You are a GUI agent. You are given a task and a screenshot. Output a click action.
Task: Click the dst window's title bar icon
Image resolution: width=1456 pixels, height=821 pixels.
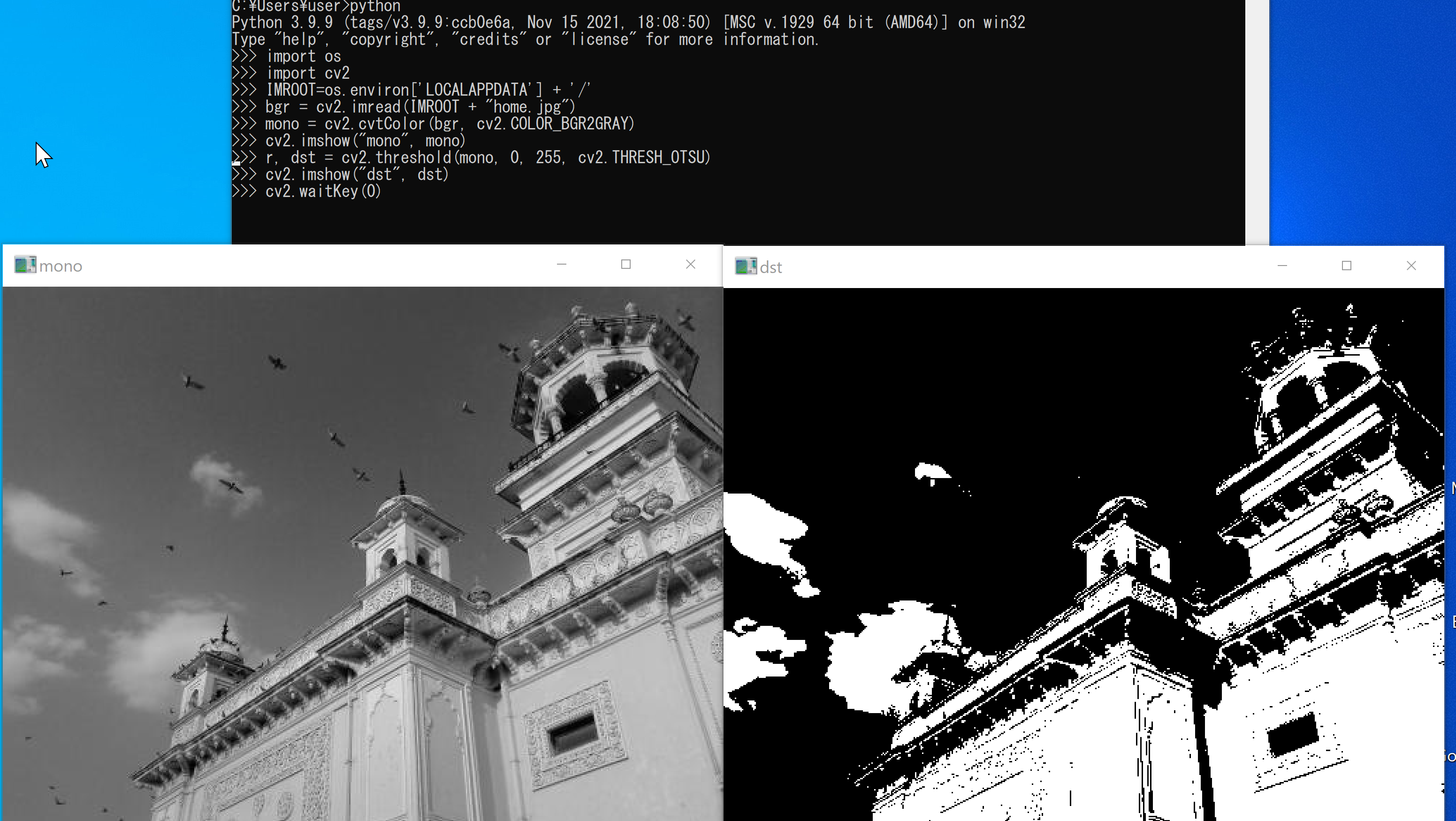(746, 266)
